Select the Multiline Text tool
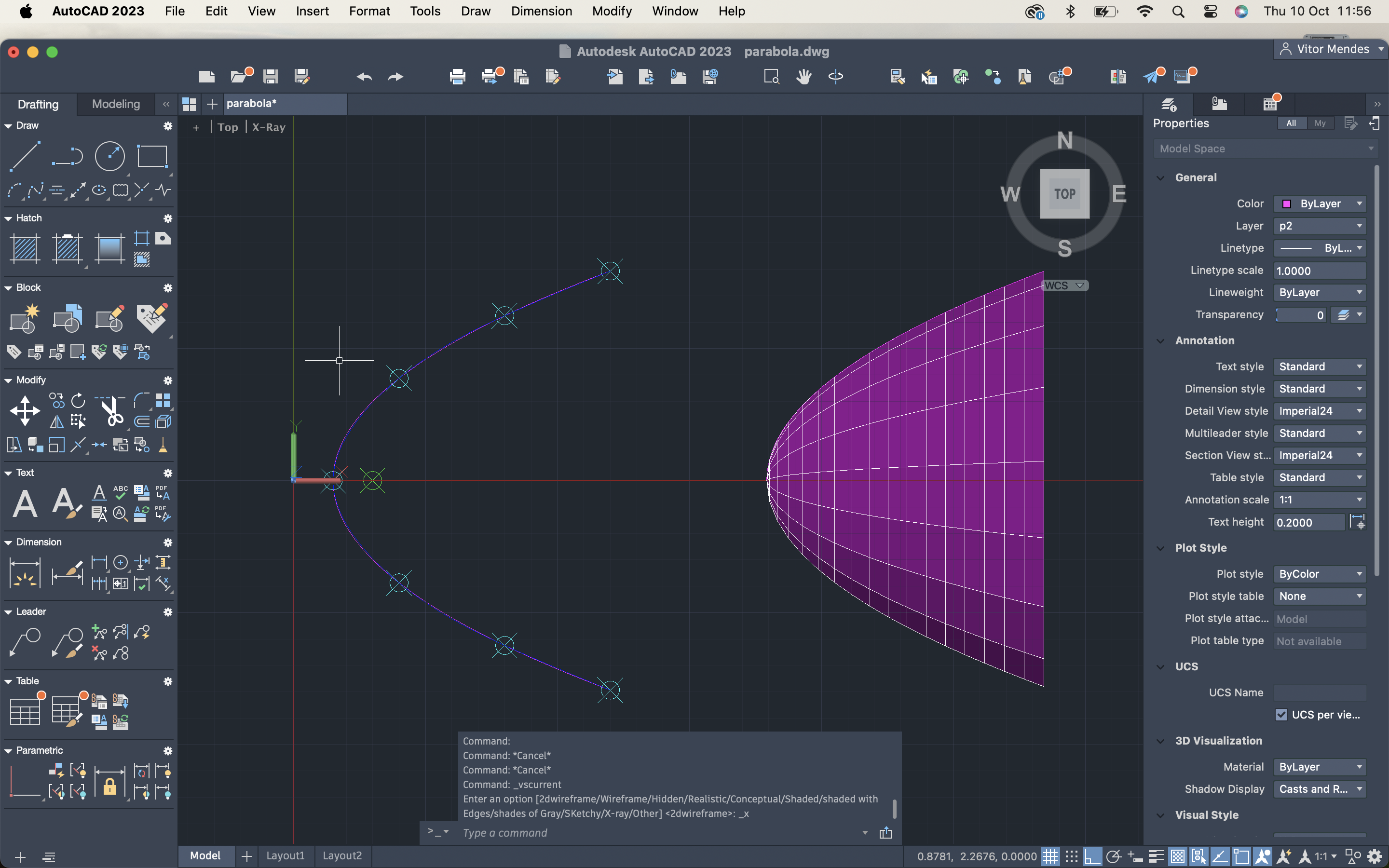Viewport: 1389px width, 868px height. click(x=25, y=503)
